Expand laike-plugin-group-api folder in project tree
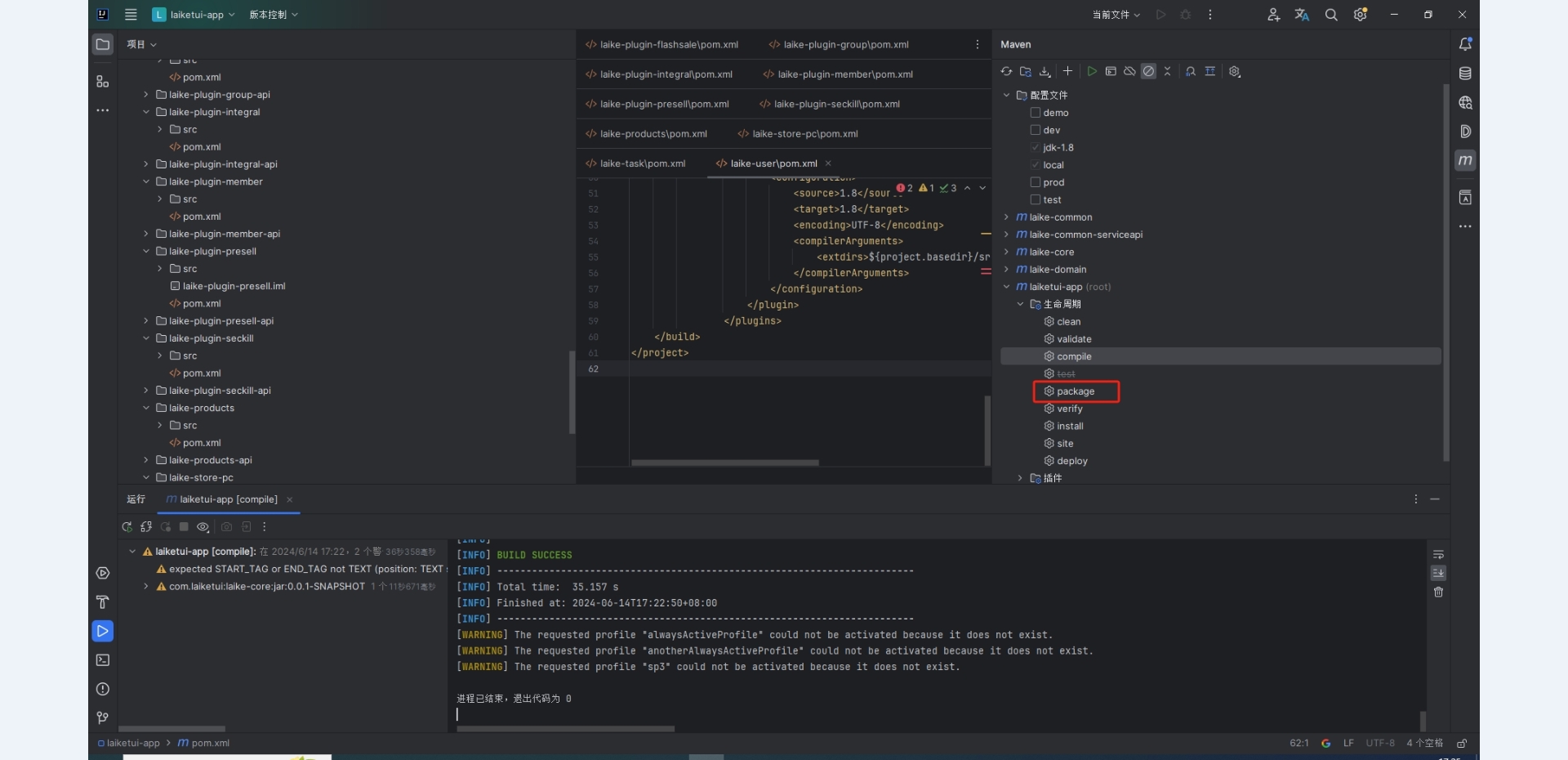Viewport: 1568px width, 760px height. (146, 95)
